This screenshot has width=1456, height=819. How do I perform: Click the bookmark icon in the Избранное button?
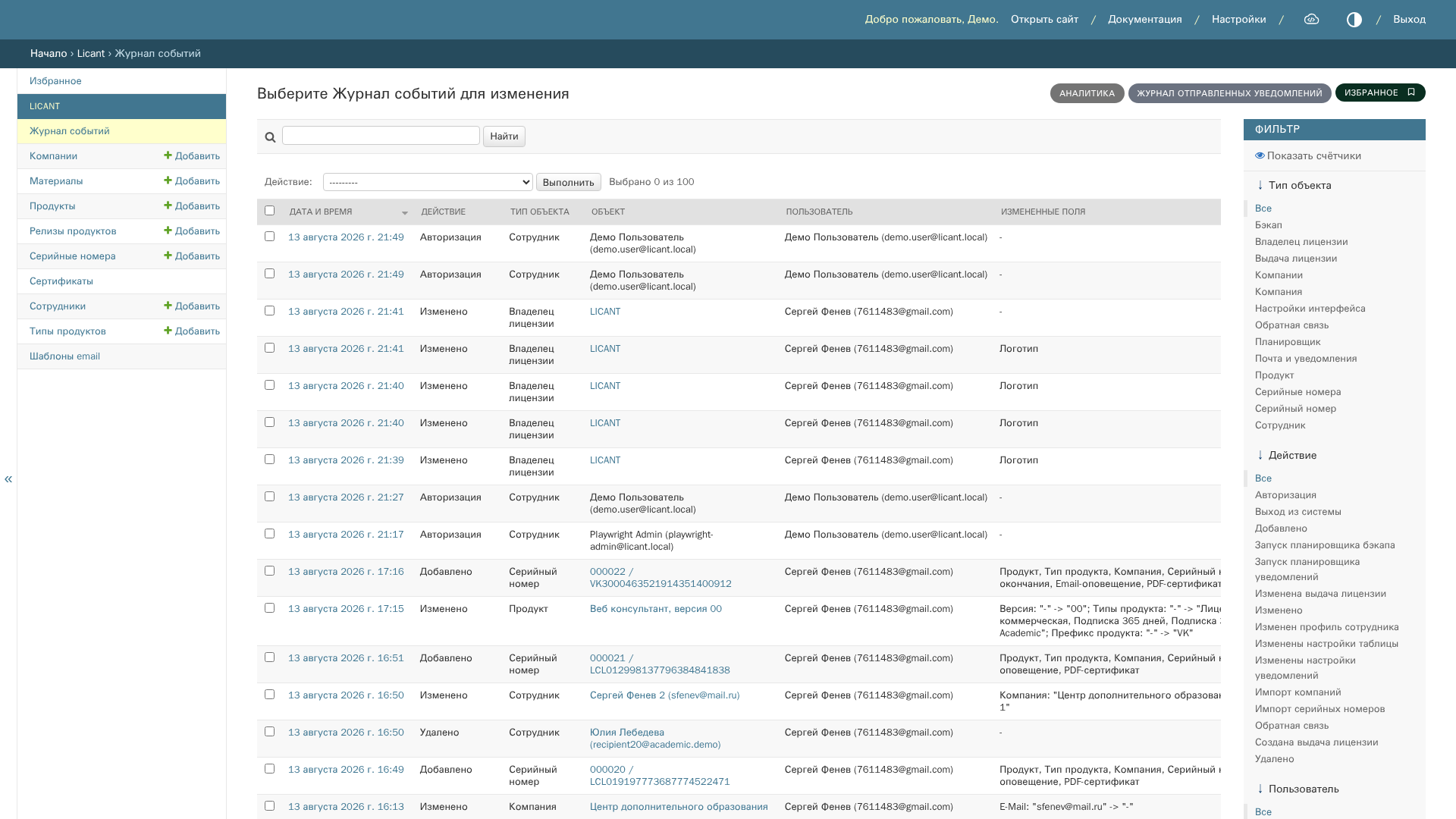(x=1411, y=93)
